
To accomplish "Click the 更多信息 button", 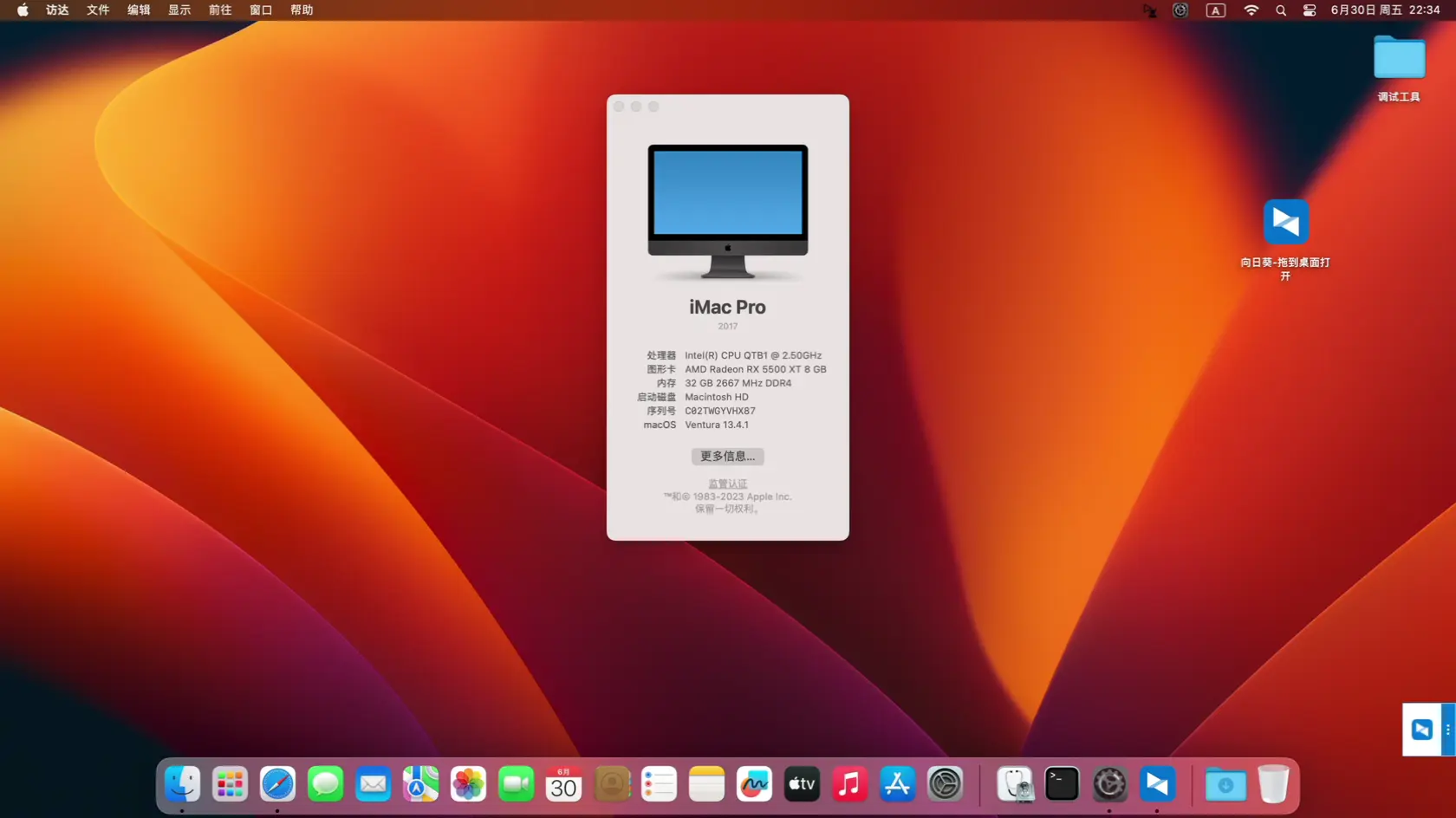I will [x=727, y=456].
